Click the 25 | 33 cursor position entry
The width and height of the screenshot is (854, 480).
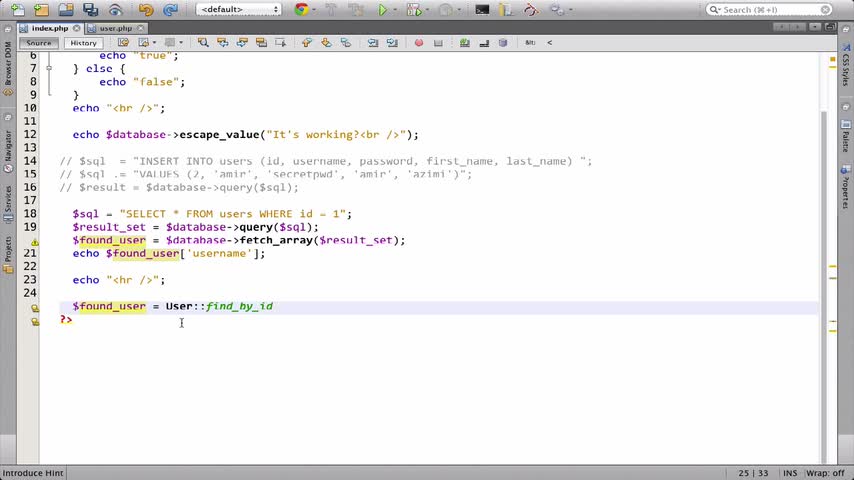click(x=753, y=473)
